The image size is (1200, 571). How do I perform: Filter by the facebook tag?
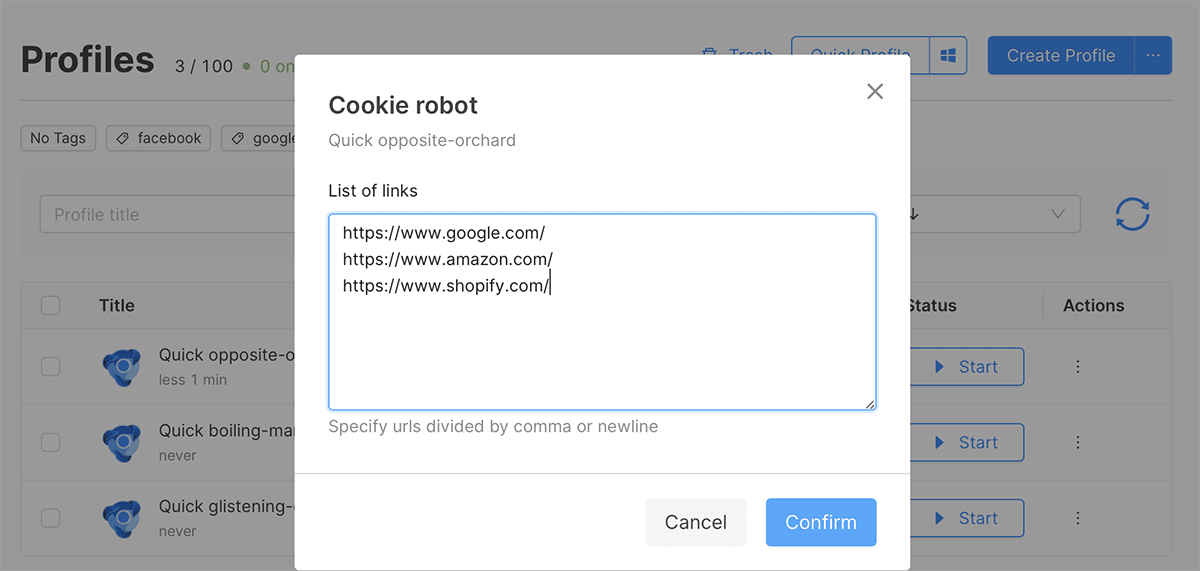point(158,138)
